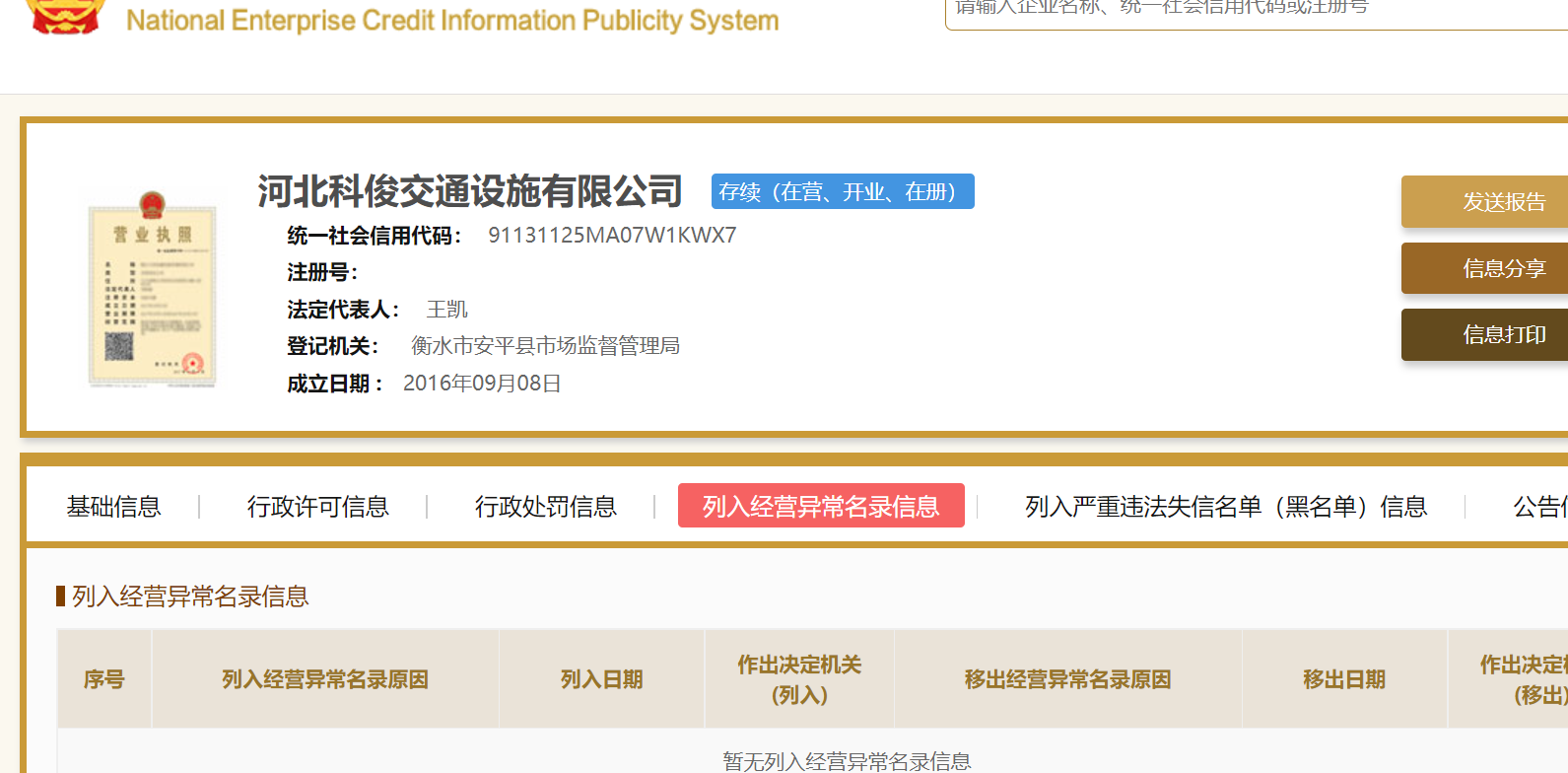Switch to the 基础信息 tab

tap(113, 507)
